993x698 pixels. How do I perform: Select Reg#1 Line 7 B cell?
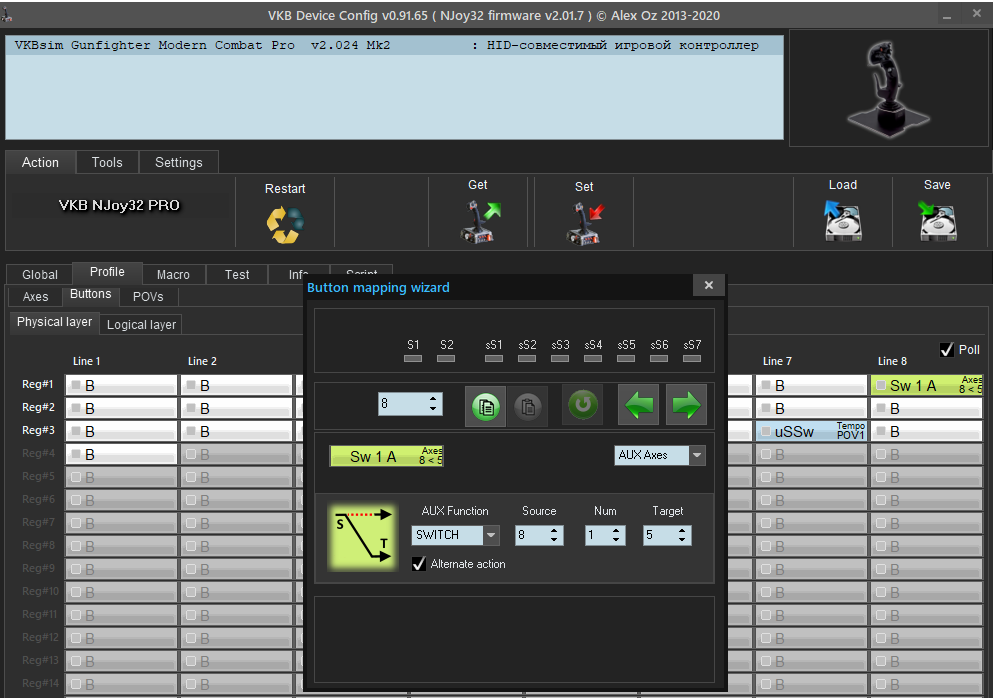(x=811, y=385)
